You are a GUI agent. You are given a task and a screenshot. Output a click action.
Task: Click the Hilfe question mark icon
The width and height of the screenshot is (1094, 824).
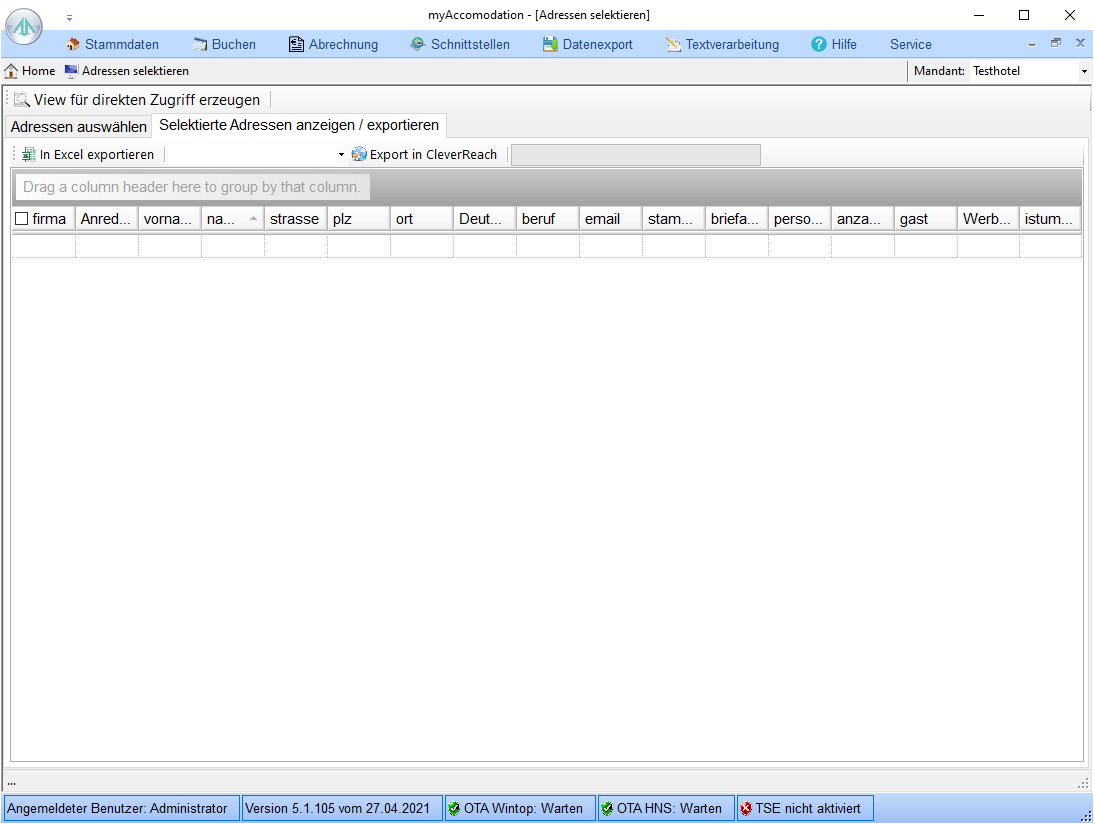tap(819, 44)
